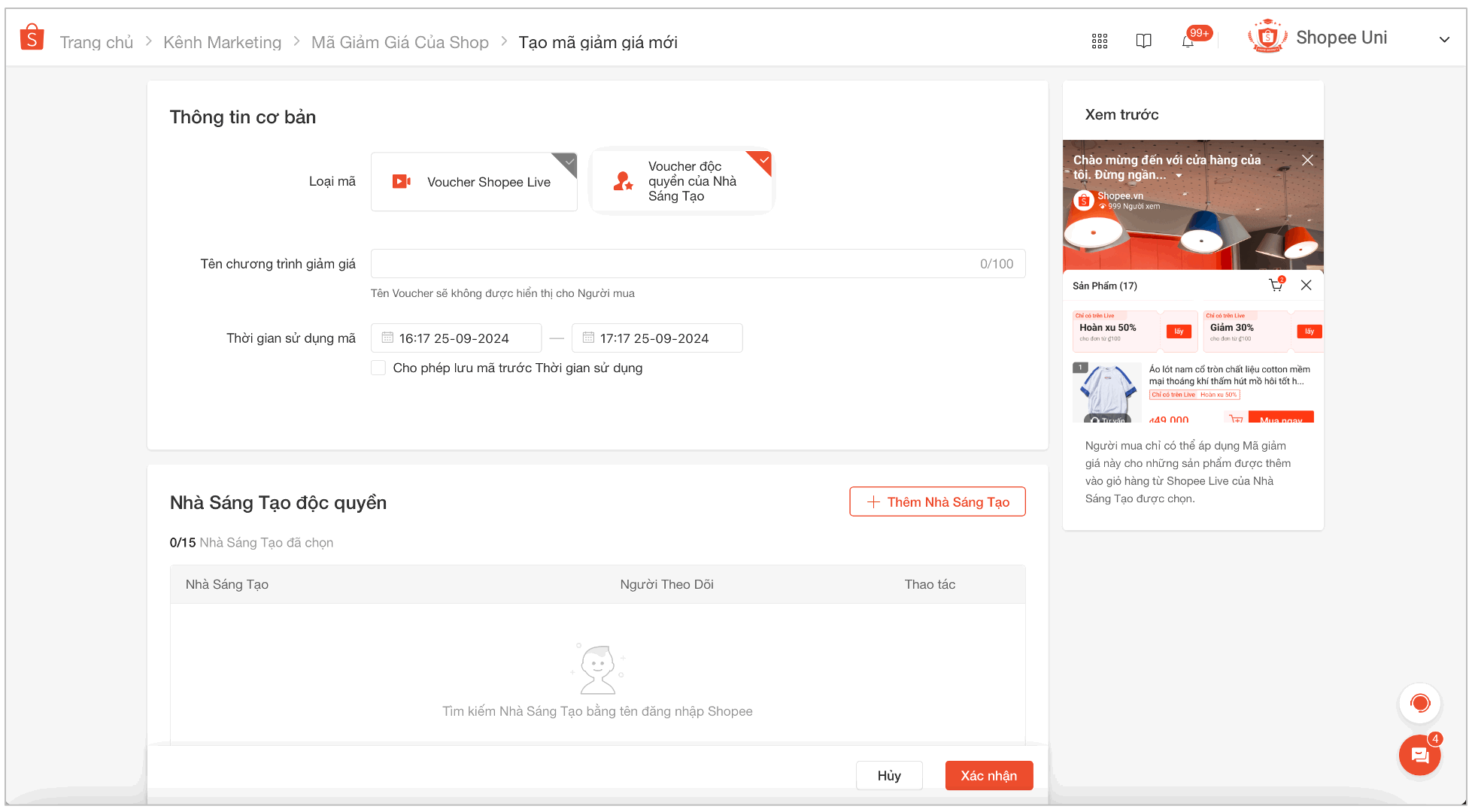Screen dimensions: 1472x812
Task: Select Voucher độc quyền của Nhà Sáng Tạo
Action: coord(681,181)
